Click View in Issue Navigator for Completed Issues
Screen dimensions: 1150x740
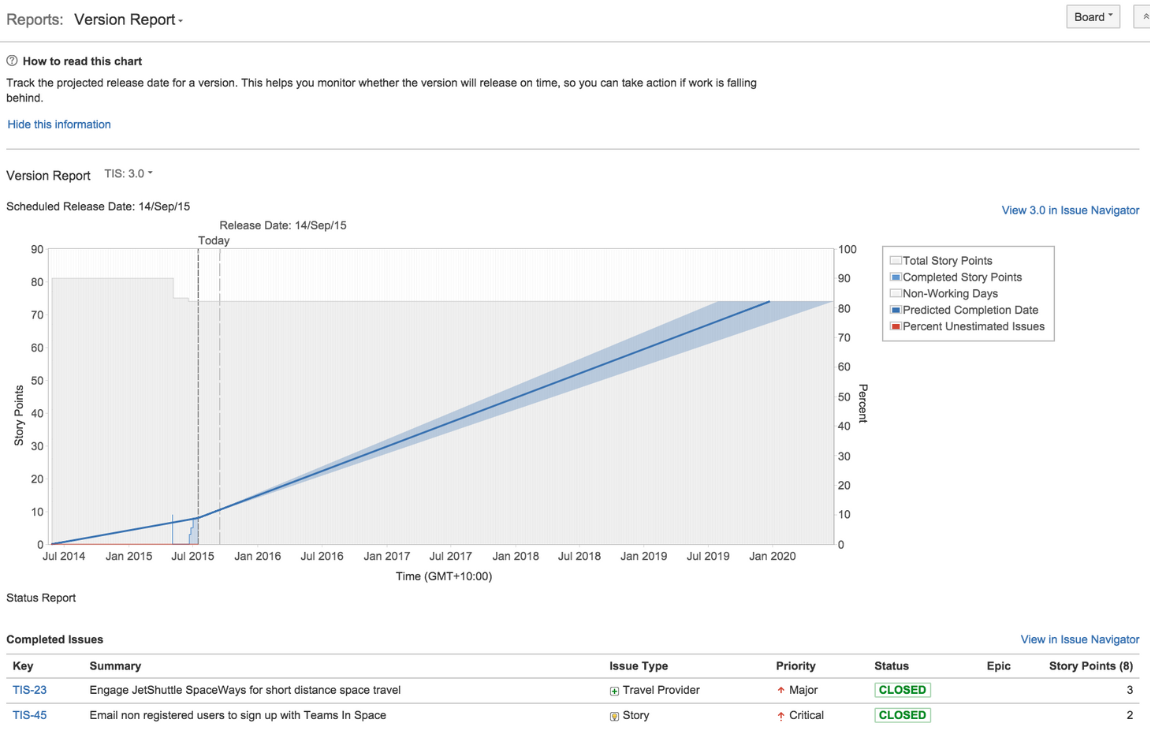pos(1079,639)
